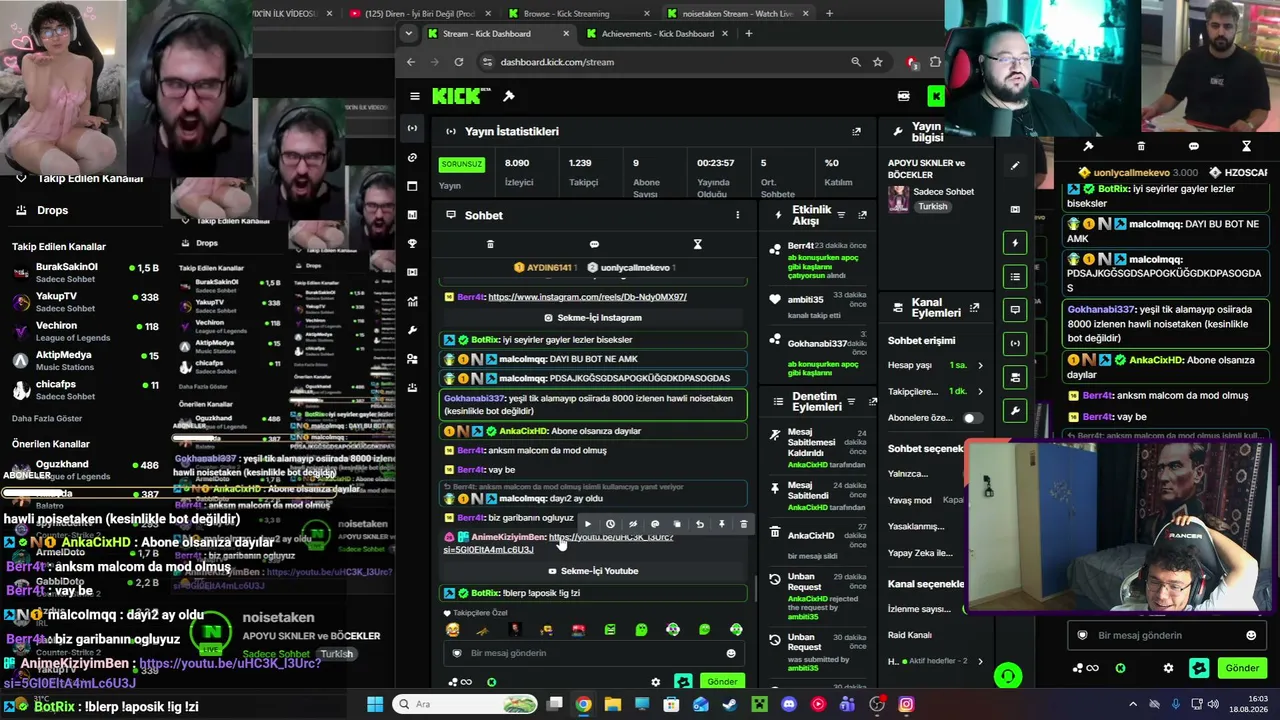
Task: Click the Raid Kanalı option
Action: click(x=910, y=635)
